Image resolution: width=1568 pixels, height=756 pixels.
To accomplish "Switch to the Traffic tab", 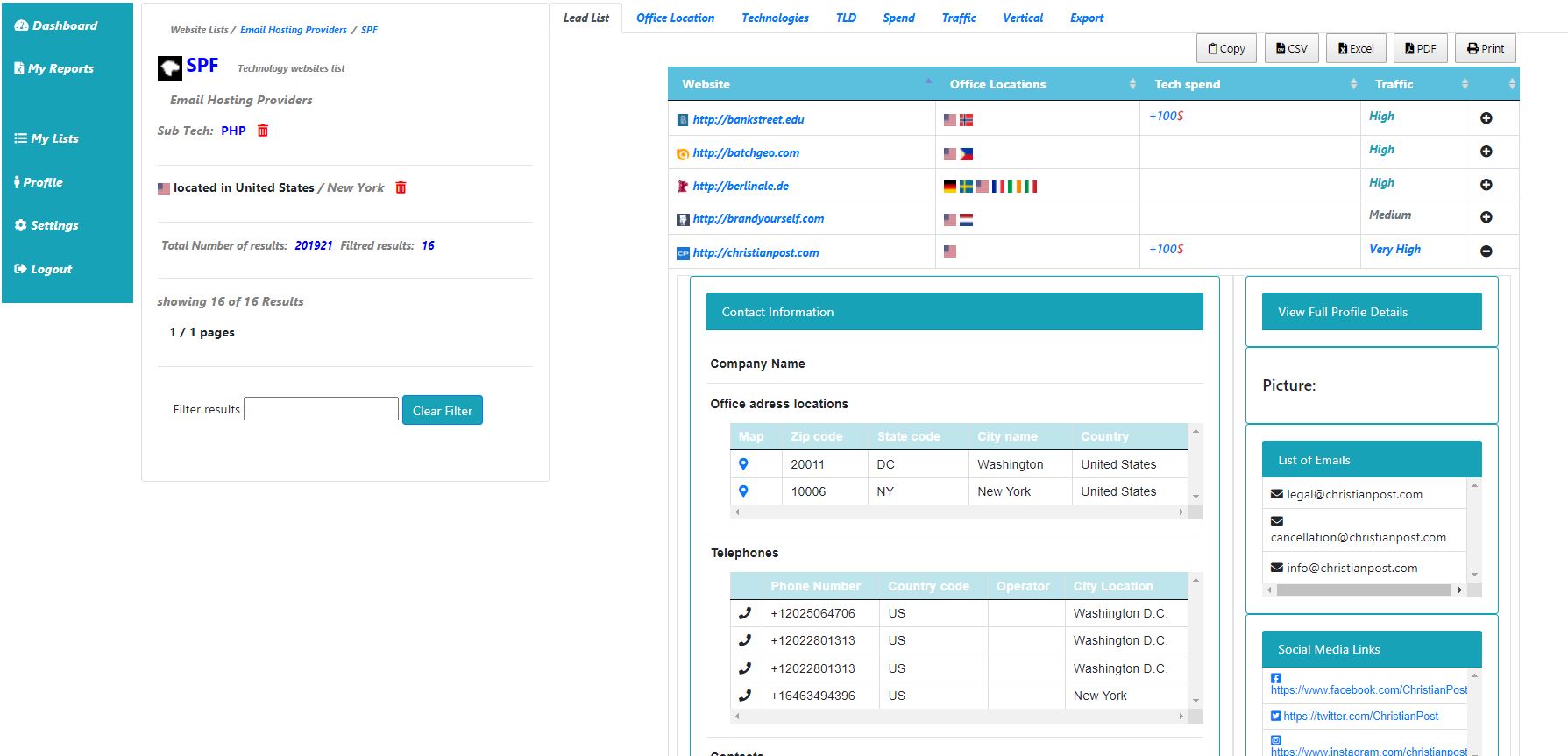I will point(959,18).
